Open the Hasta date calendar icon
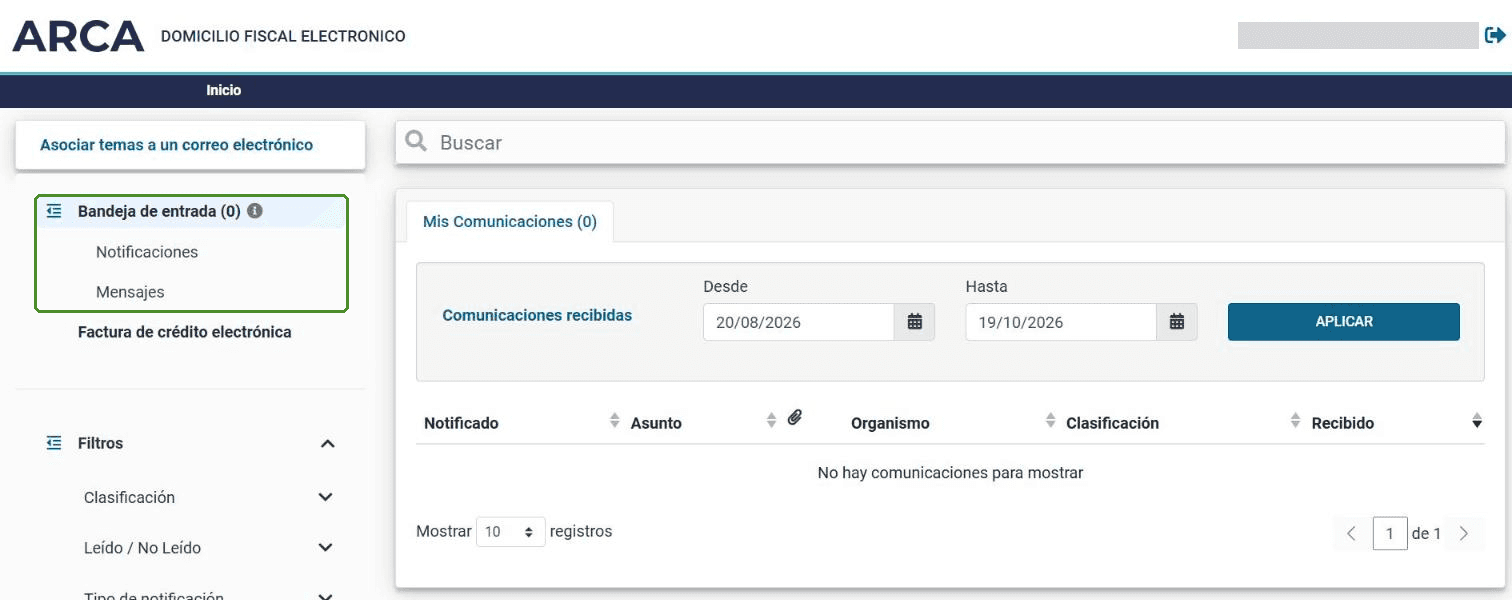The width and height of the screenshot is (1512, 600). [x=1177, y=322]
